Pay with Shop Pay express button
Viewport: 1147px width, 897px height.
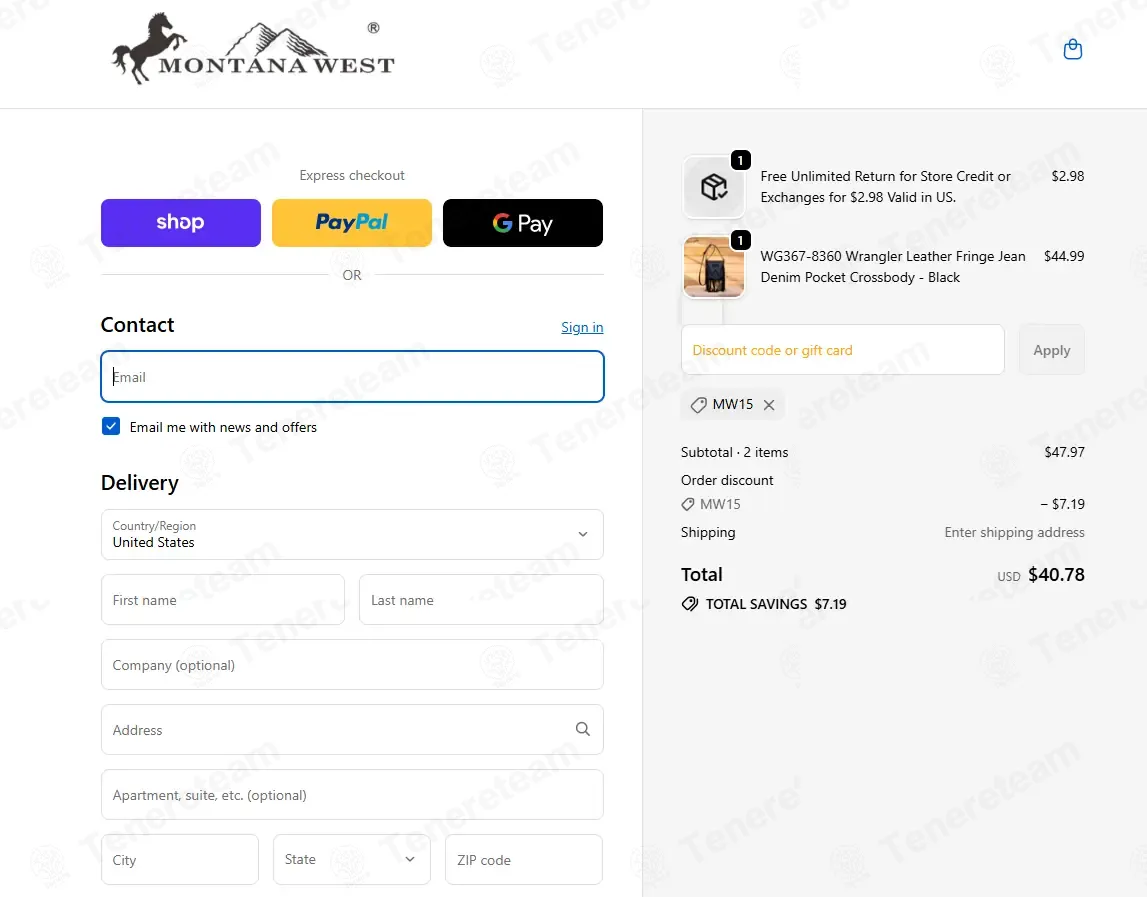pyautogui.click(x=181, y=222)
